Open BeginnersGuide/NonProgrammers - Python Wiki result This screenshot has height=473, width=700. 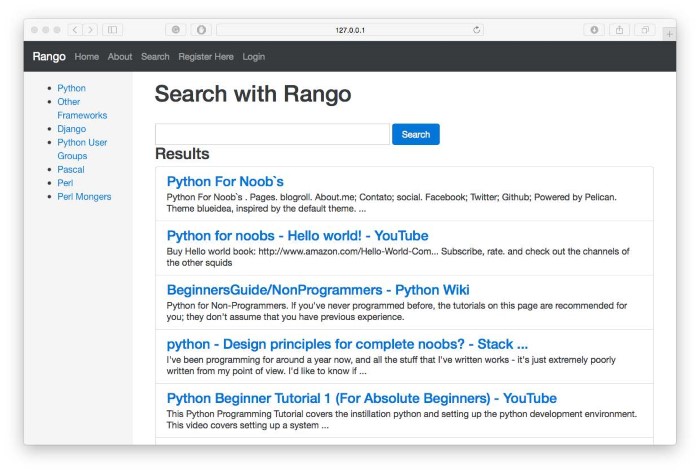pos(318,290)
